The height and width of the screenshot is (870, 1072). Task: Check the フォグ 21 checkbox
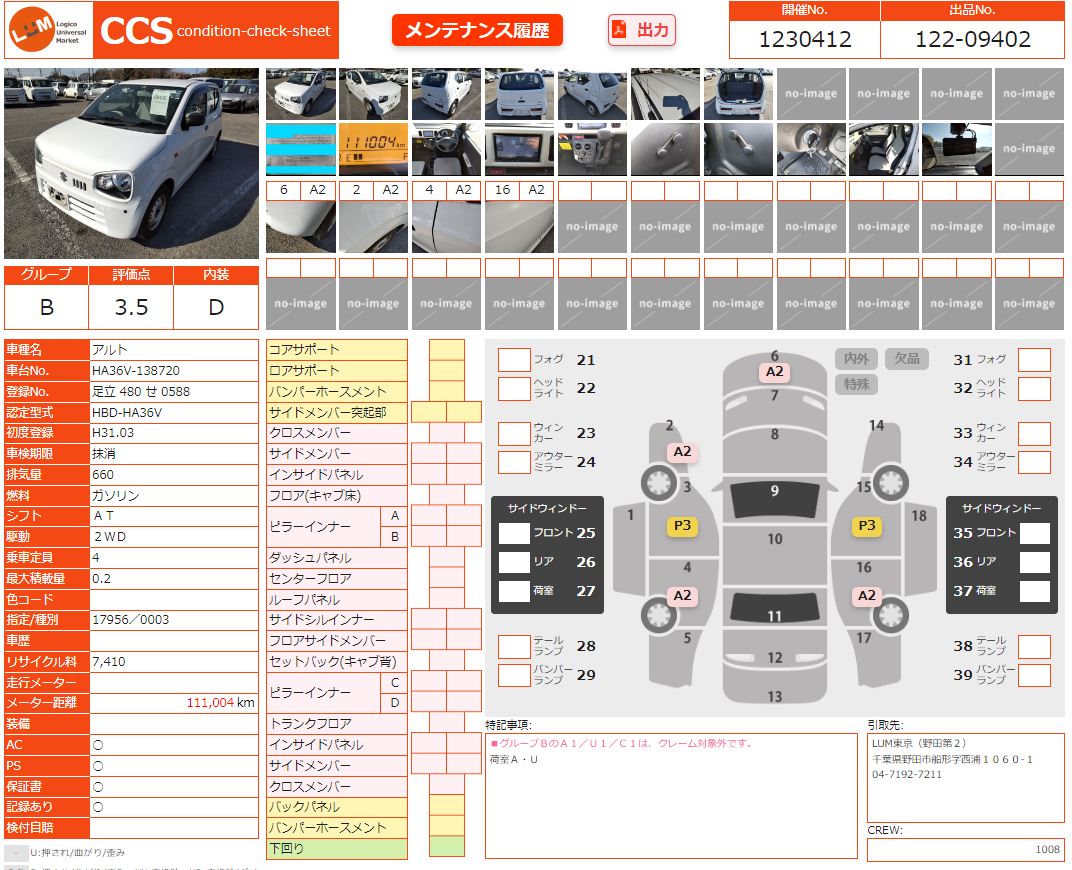tap(514, 360)
